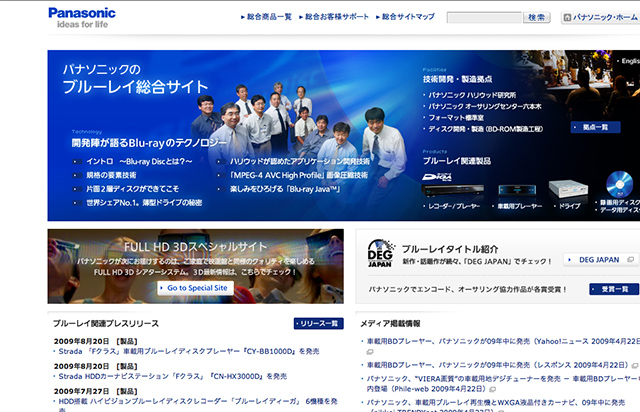The height and width of the screenshot is (412, 640).
Task: Click 開発陣が語るBlu-rayのテクノロジー heading
Action: (149, 143)
